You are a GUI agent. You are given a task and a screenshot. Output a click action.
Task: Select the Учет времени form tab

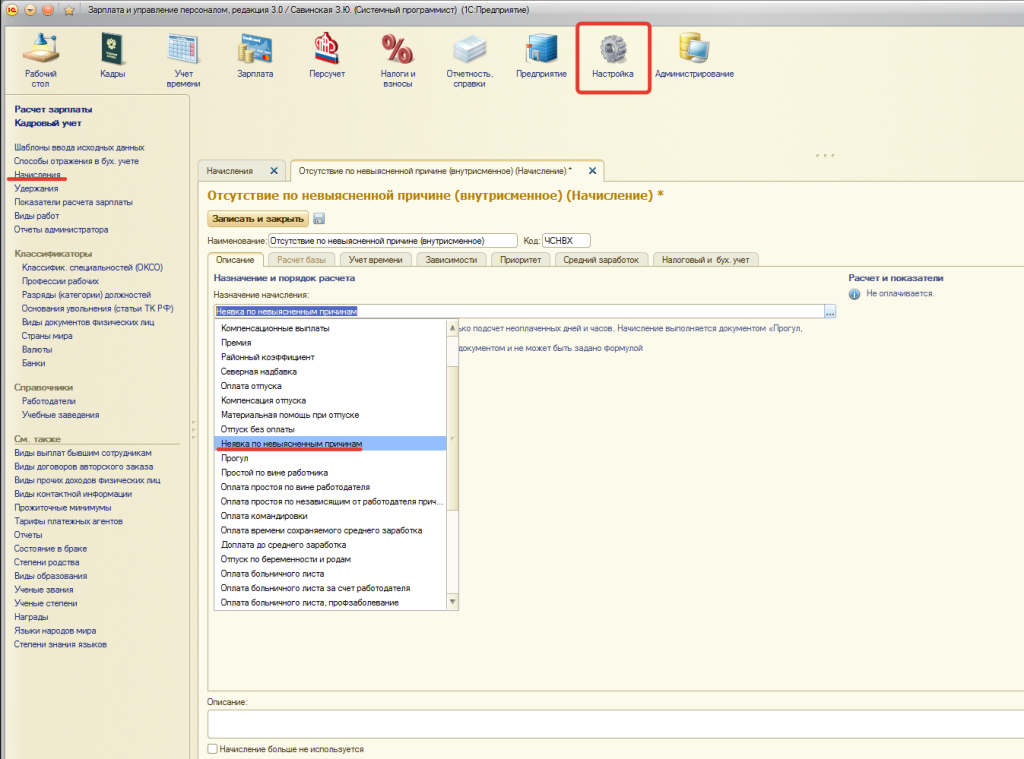376,259
